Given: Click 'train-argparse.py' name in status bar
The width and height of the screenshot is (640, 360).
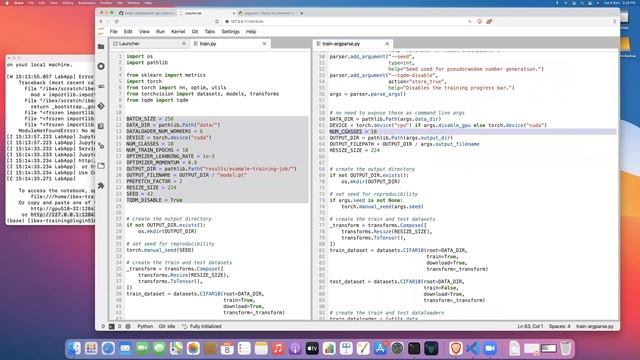Looking at the screenshot, I should click(595, 327).
